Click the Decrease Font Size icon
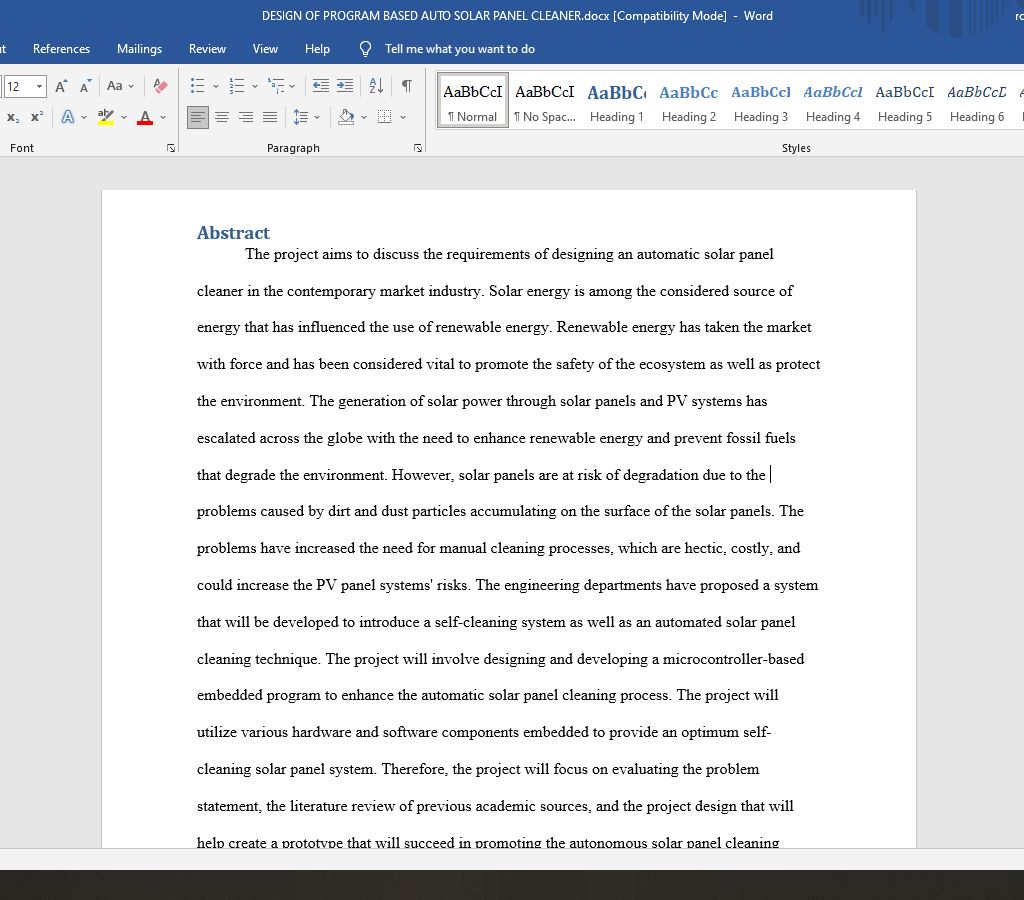1024x900 pixels. coord(85,86)
